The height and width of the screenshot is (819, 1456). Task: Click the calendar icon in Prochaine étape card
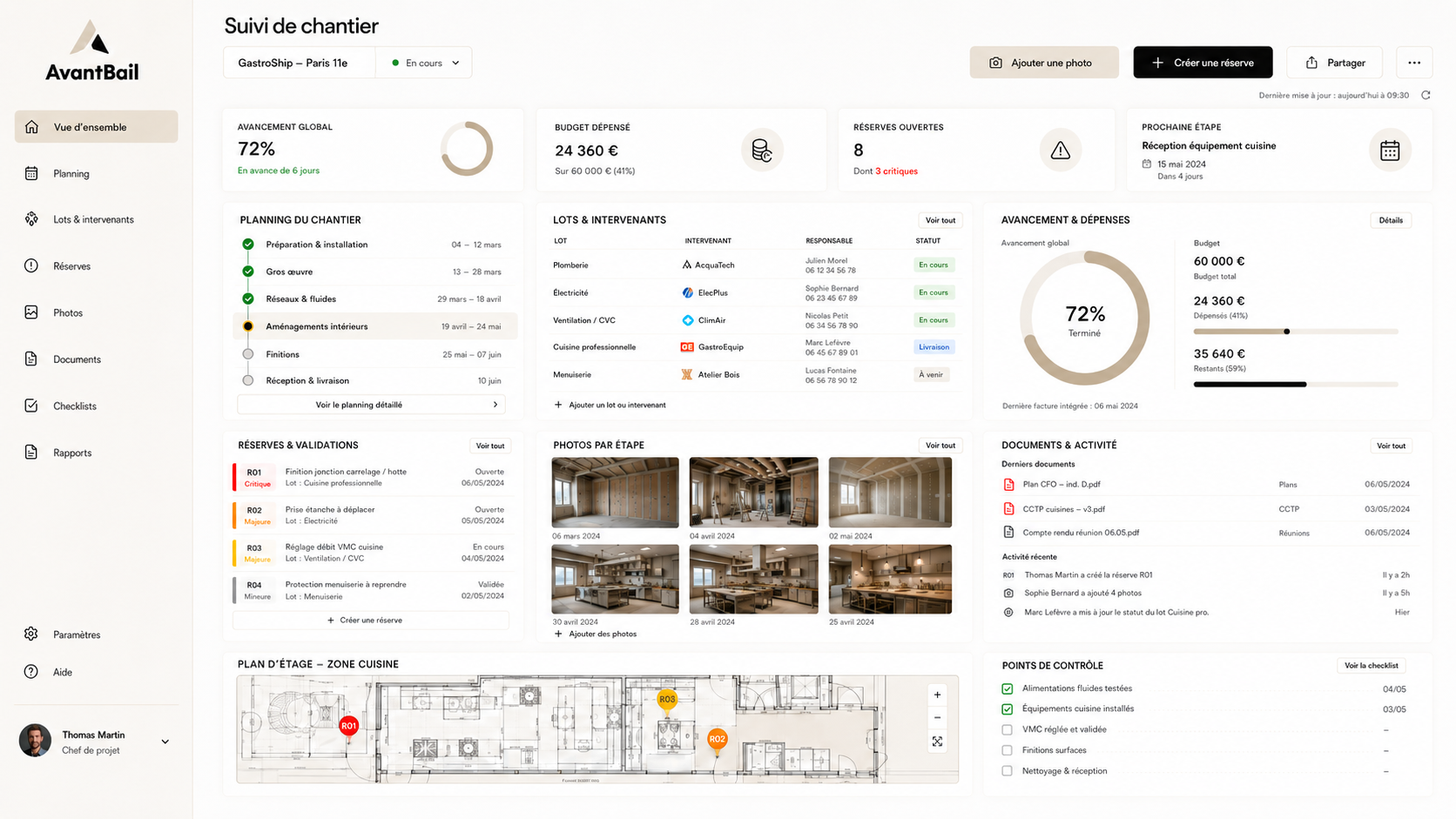1390,151
